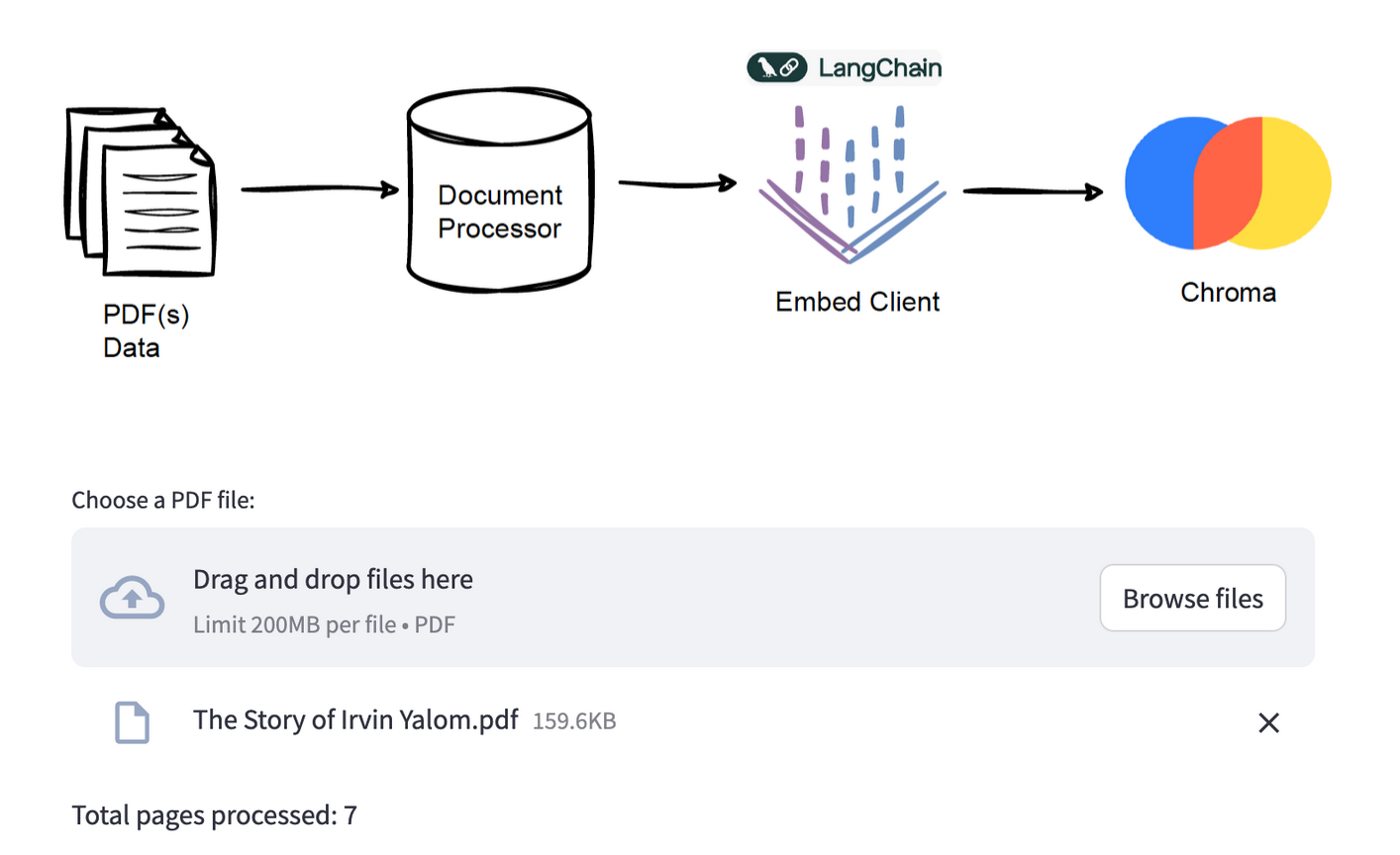Click the Embed Client open-book icon
The height and width of the screenshot is (855, 1400).
[x=851, y=188]
